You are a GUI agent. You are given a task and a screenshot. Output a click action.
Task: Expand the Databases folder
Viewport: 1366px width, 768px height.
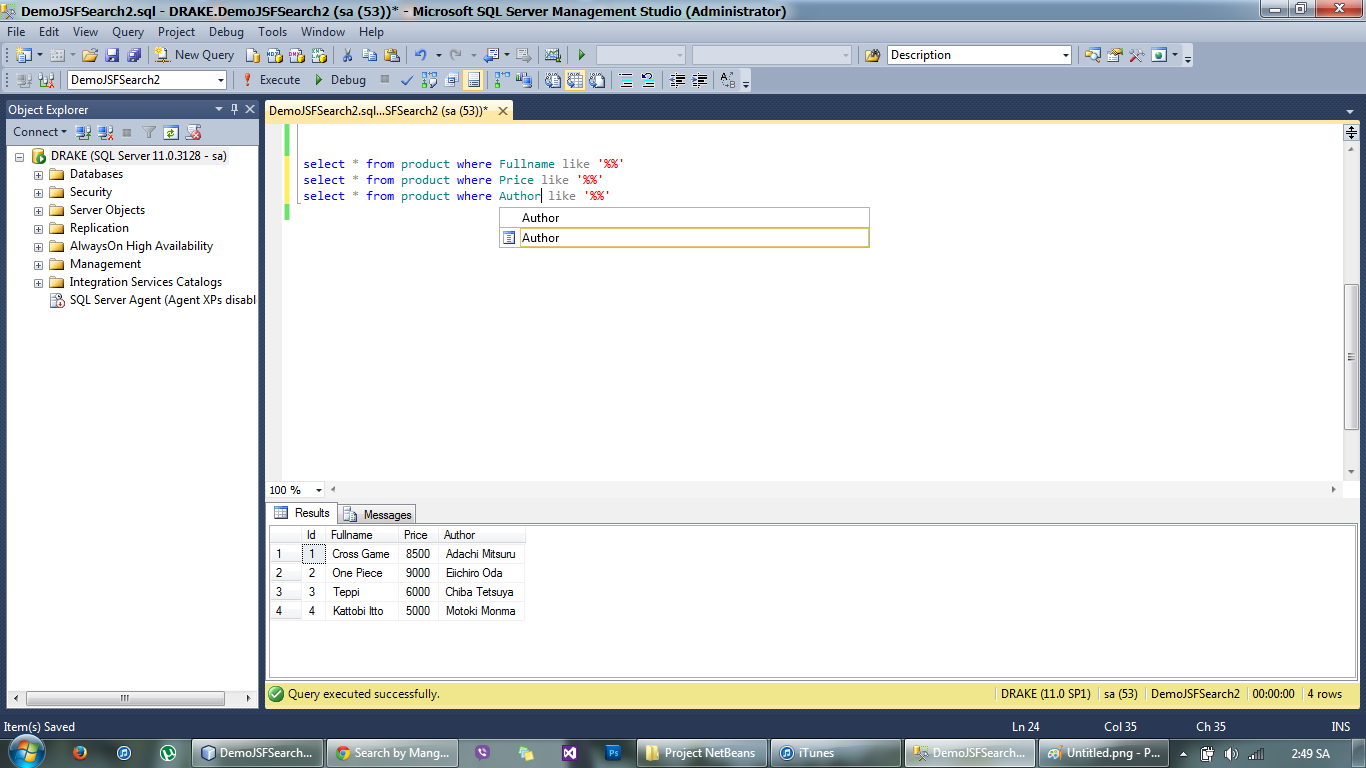[x=39, y=175]
